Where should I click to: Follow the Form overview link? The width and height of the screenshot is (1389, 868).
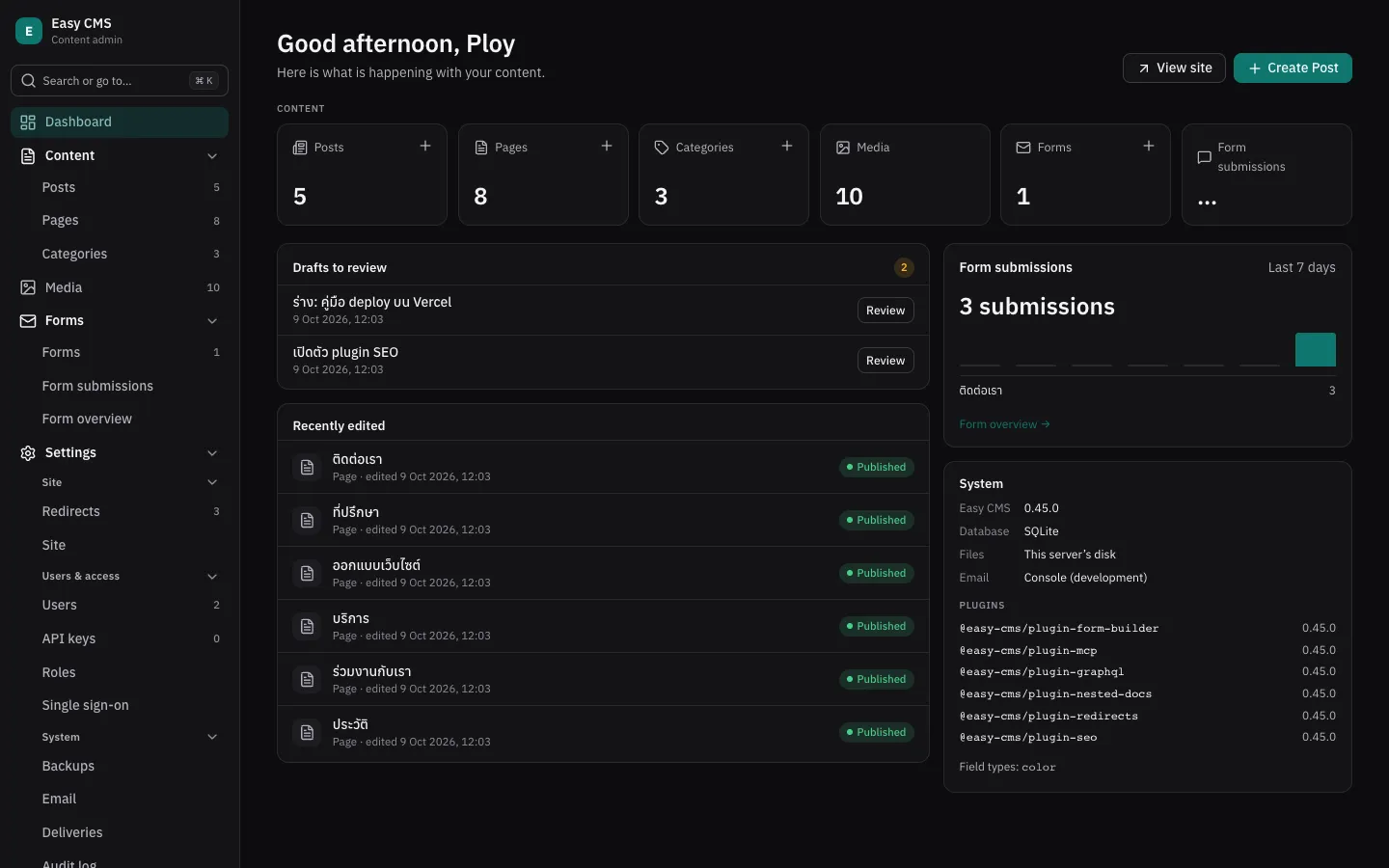click(x=1004, y=424)
